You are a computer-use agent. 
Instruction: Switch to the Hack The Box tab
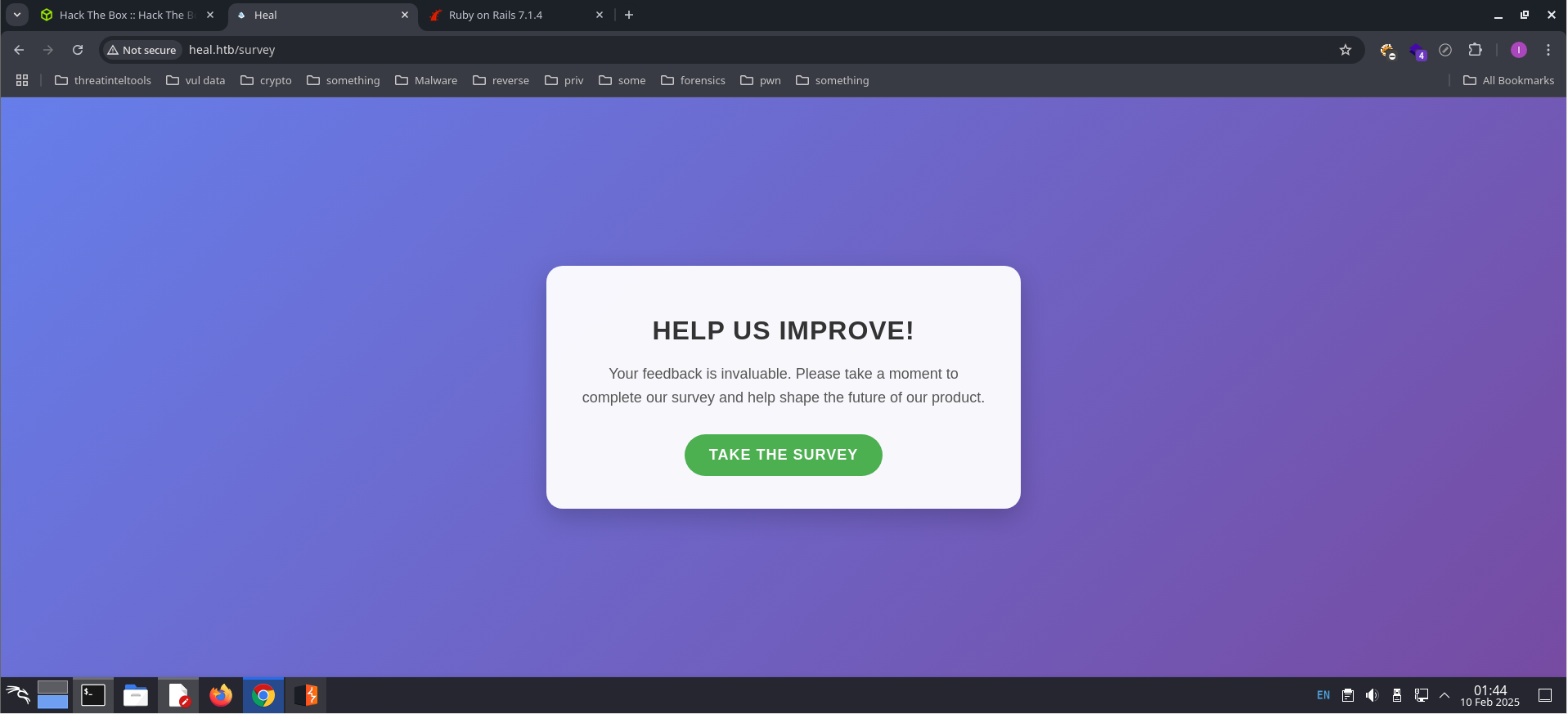(x=123, y=15)
